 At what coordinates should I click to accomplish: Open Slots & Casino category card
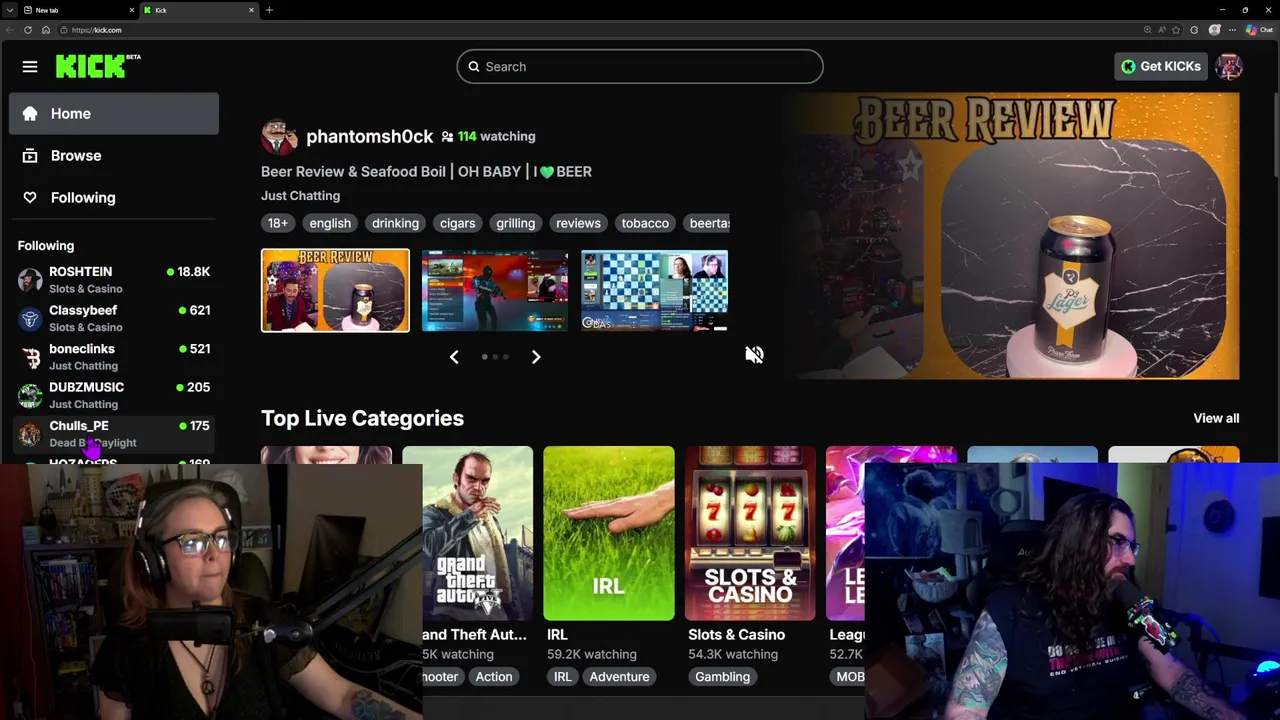tap(750, 533)
